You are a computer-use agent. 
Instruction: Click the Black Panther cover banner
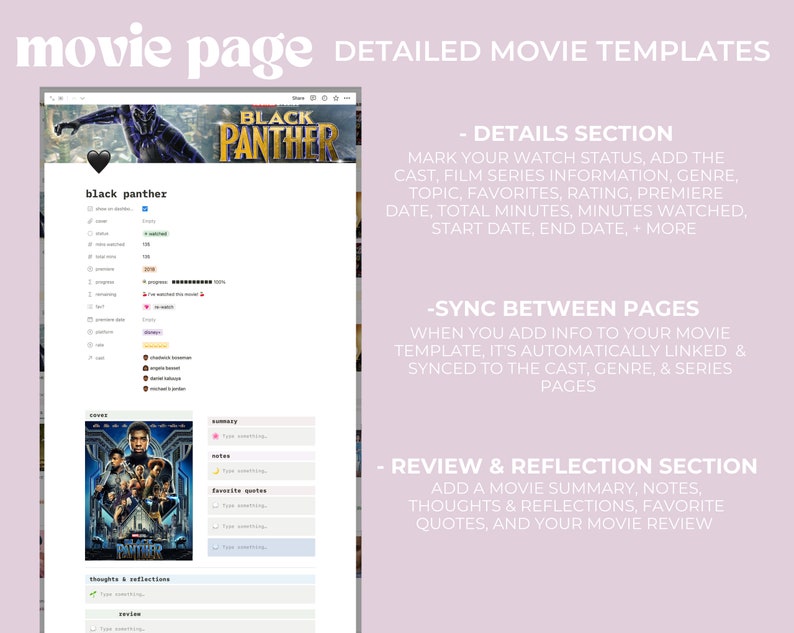pos(201,134)
